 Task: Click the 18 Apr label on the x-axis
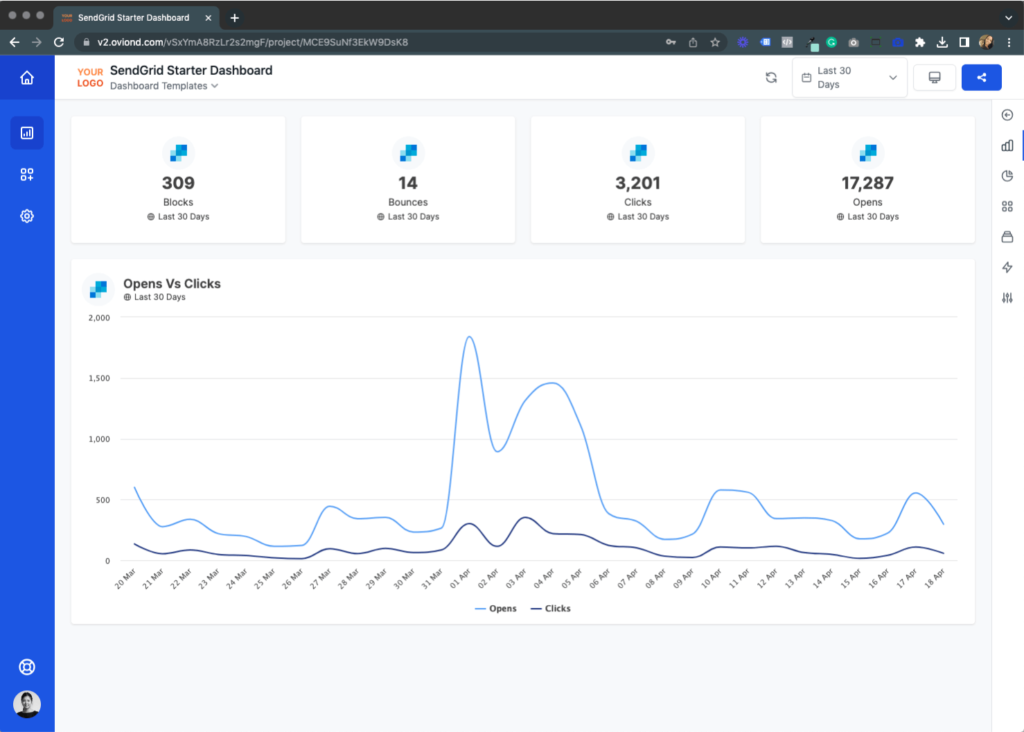[x=935, y=579]
